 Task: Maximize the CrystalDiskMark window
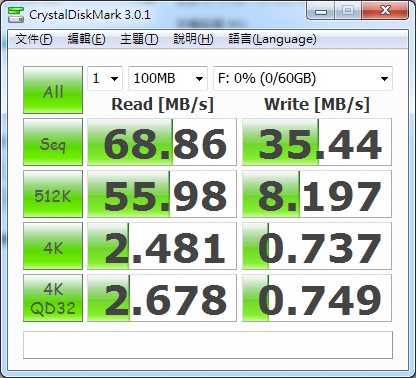(348, 11)
